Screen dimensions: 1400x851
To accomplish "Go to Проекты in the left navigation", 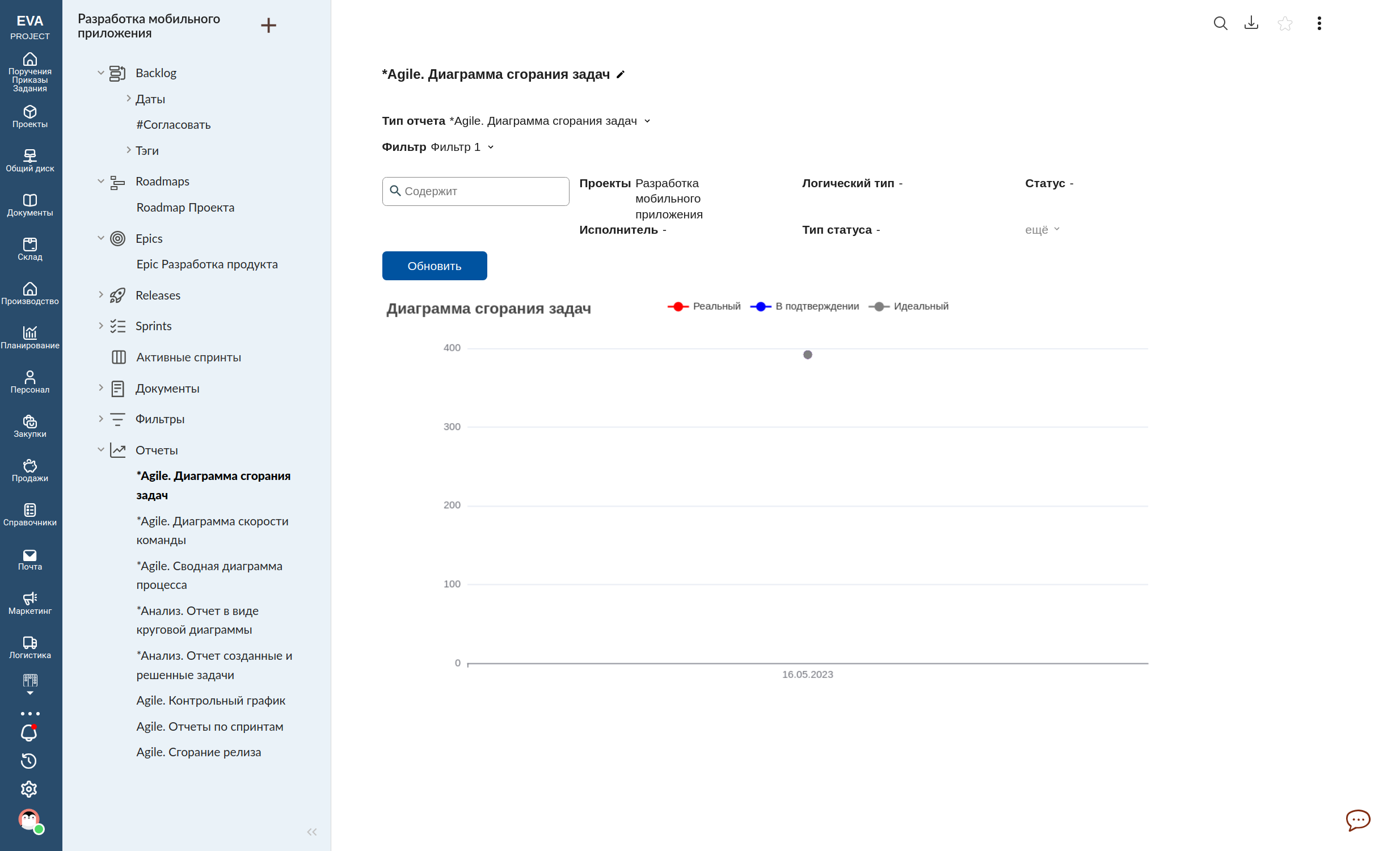I will pos(29,116).
